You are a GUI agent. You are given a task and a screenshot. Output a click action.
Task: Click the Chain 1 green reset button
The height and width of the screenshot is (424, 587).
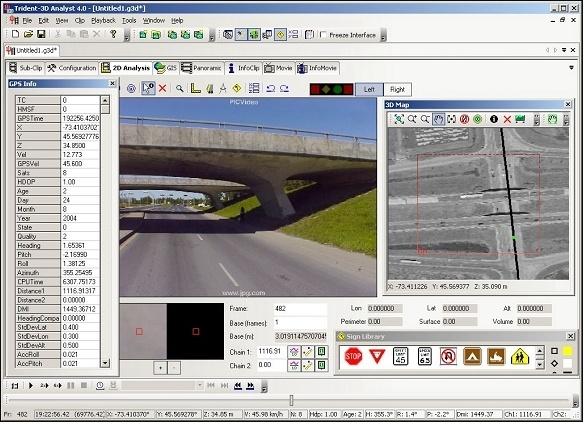coord(321,351)
